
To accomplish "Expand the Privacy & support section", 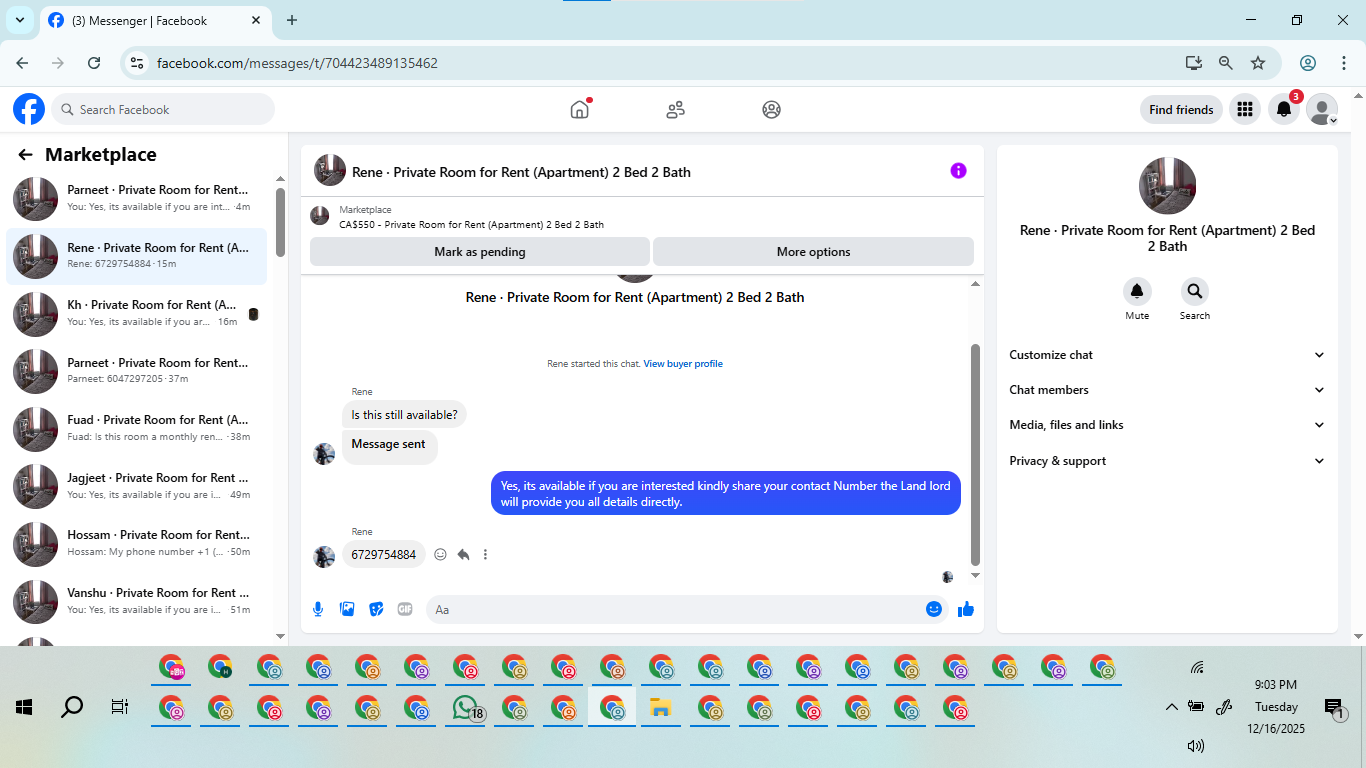I will (x=1167, y=461).
